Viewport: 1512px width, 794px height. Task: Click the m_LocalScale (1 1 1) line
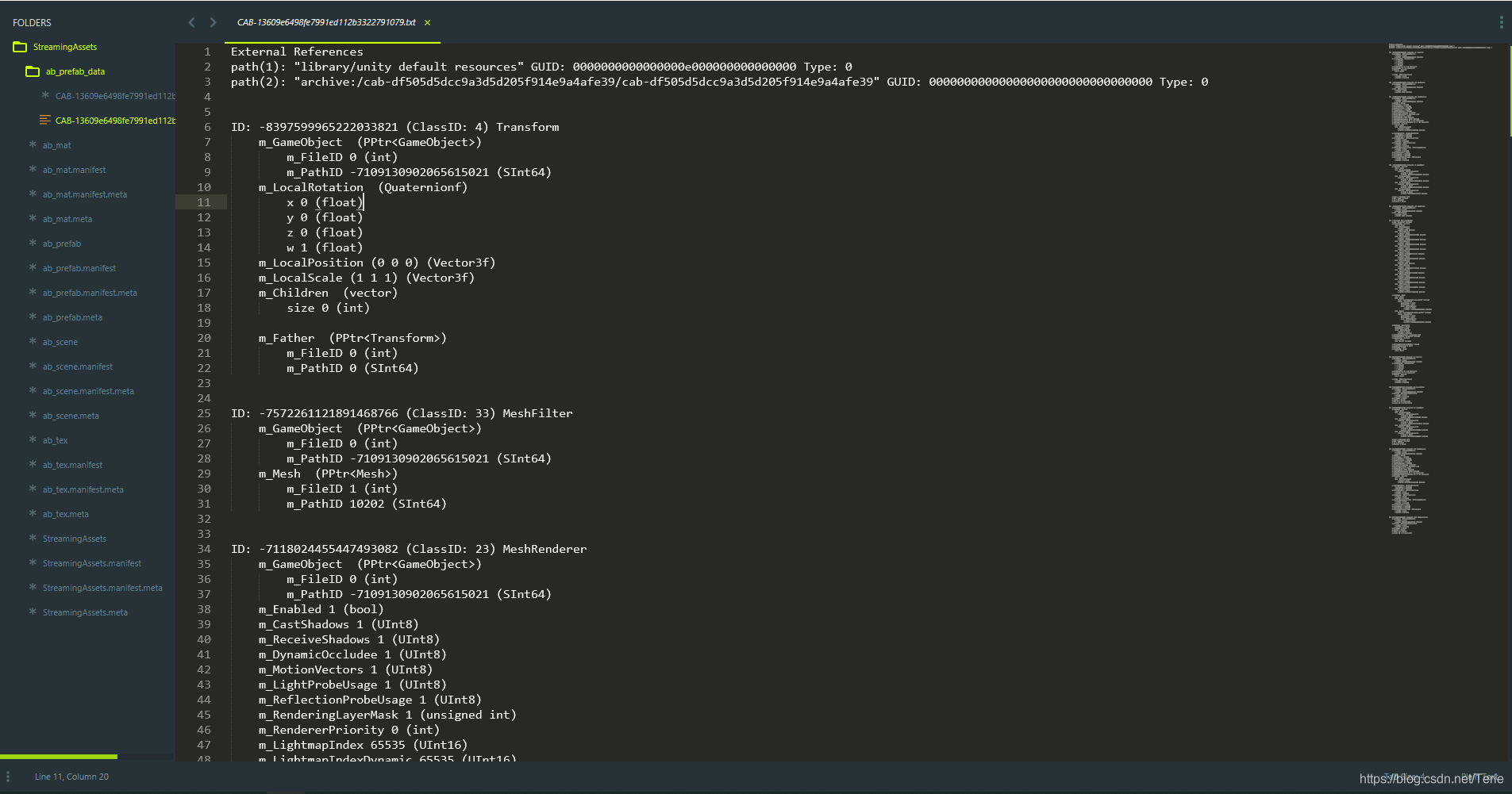pyautogui.click(x=367, y=278)
